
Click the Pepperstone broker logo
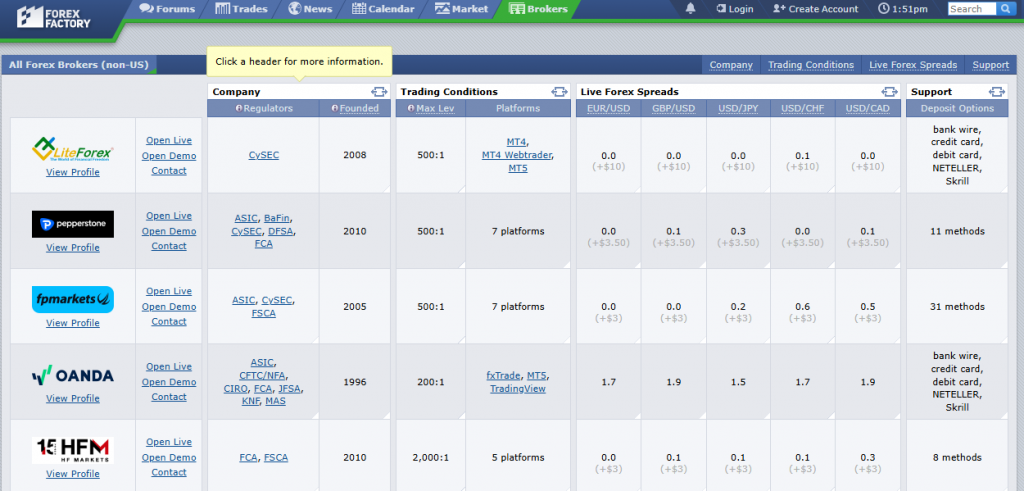tap(72, 224)
